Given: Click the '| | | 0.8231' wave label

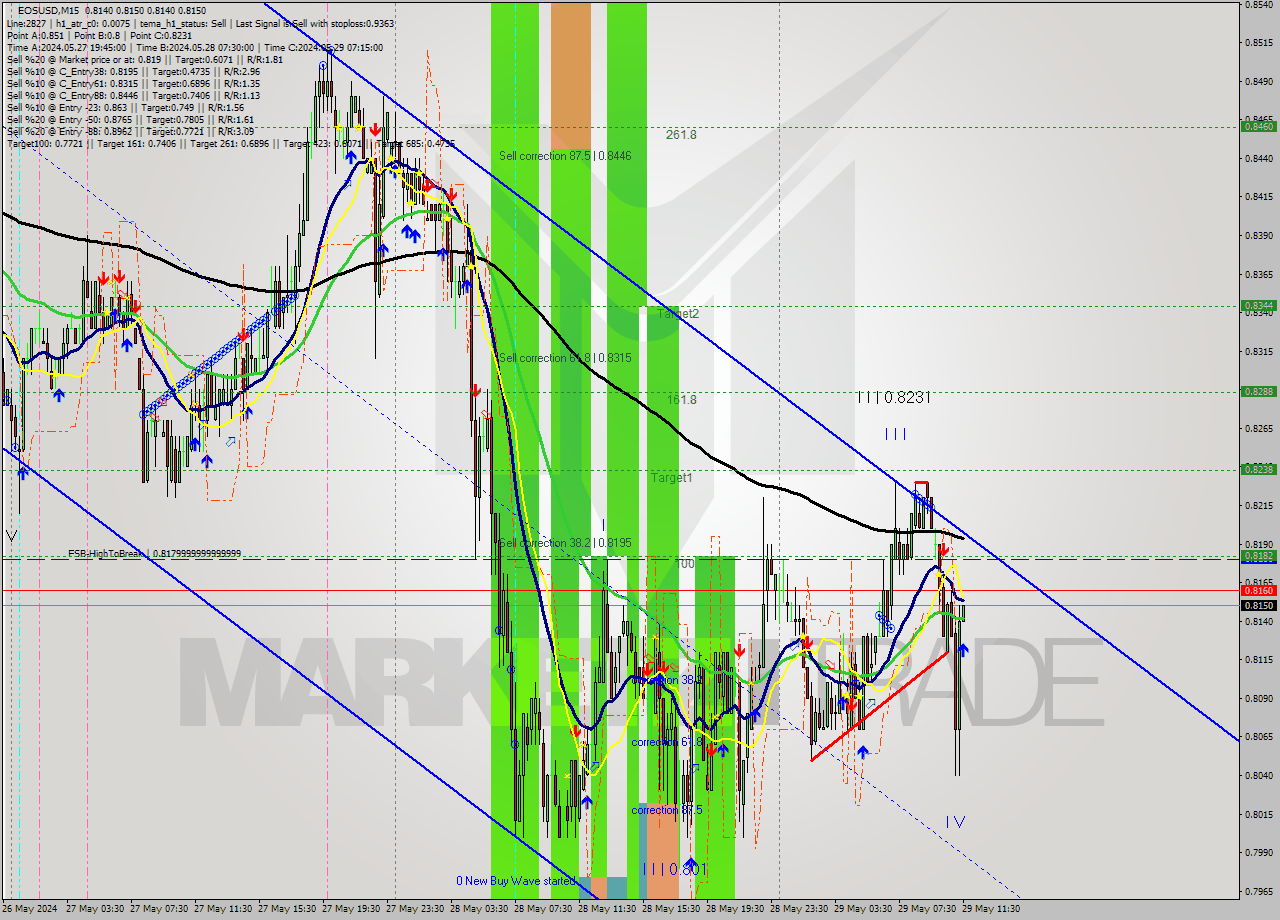Looking at the screenshot, I should (894, 397).
